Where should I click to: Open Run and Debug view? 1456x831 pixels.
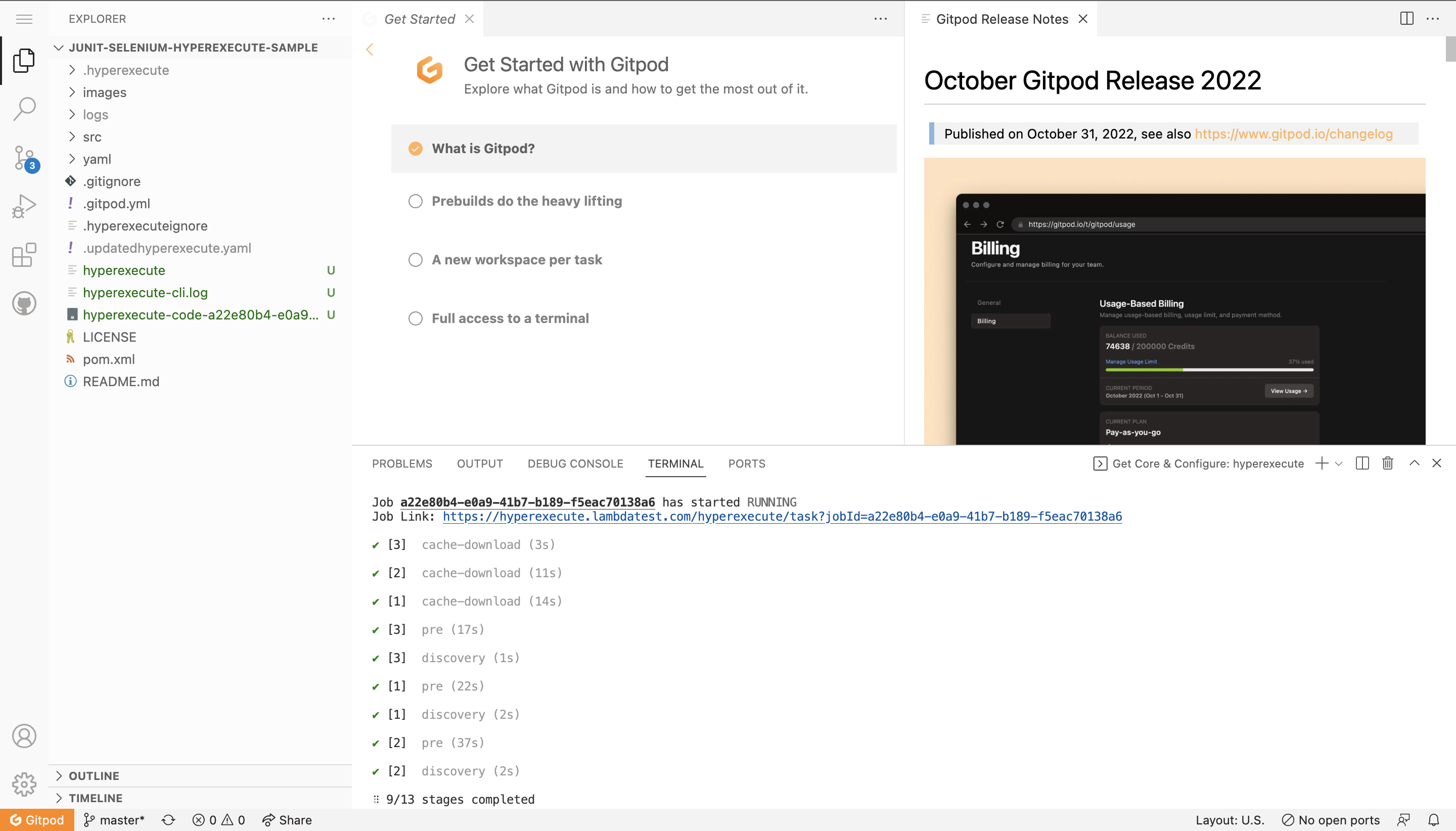click(x=24, y=206)
